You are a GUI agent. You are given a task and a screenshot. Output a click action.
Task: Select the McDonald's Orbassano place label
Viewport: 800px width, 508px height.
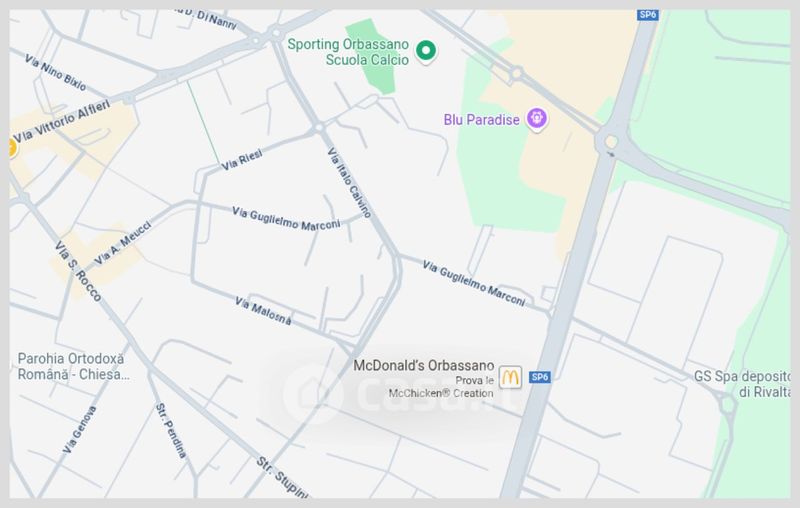pos(423,366)
